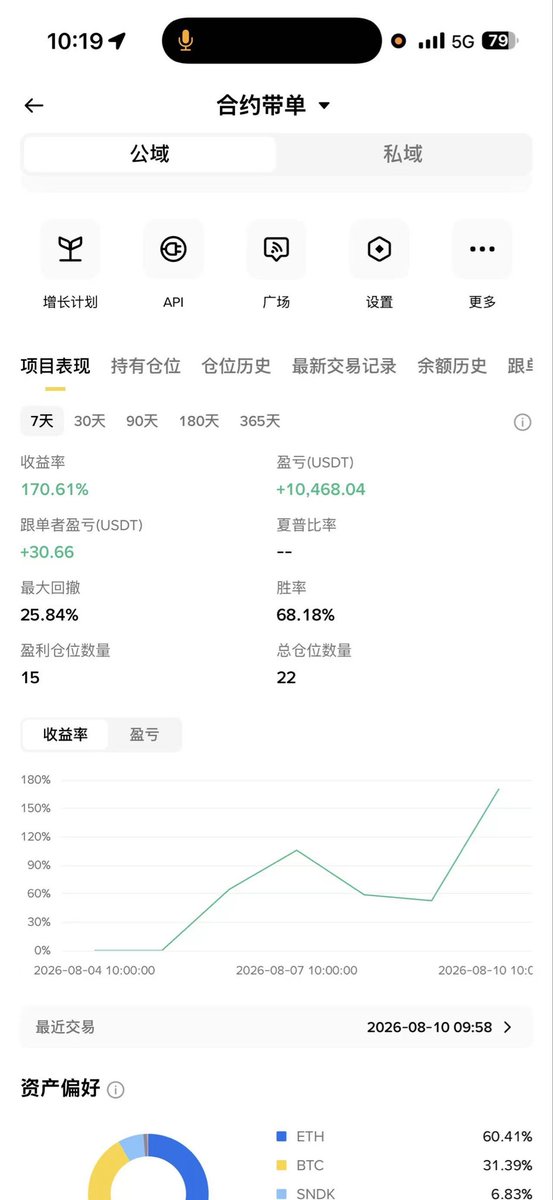Image resolution: width=553 pixels, height=1200 pixels.
Task: Go back with the left arrow
Action: pos(34,105)
